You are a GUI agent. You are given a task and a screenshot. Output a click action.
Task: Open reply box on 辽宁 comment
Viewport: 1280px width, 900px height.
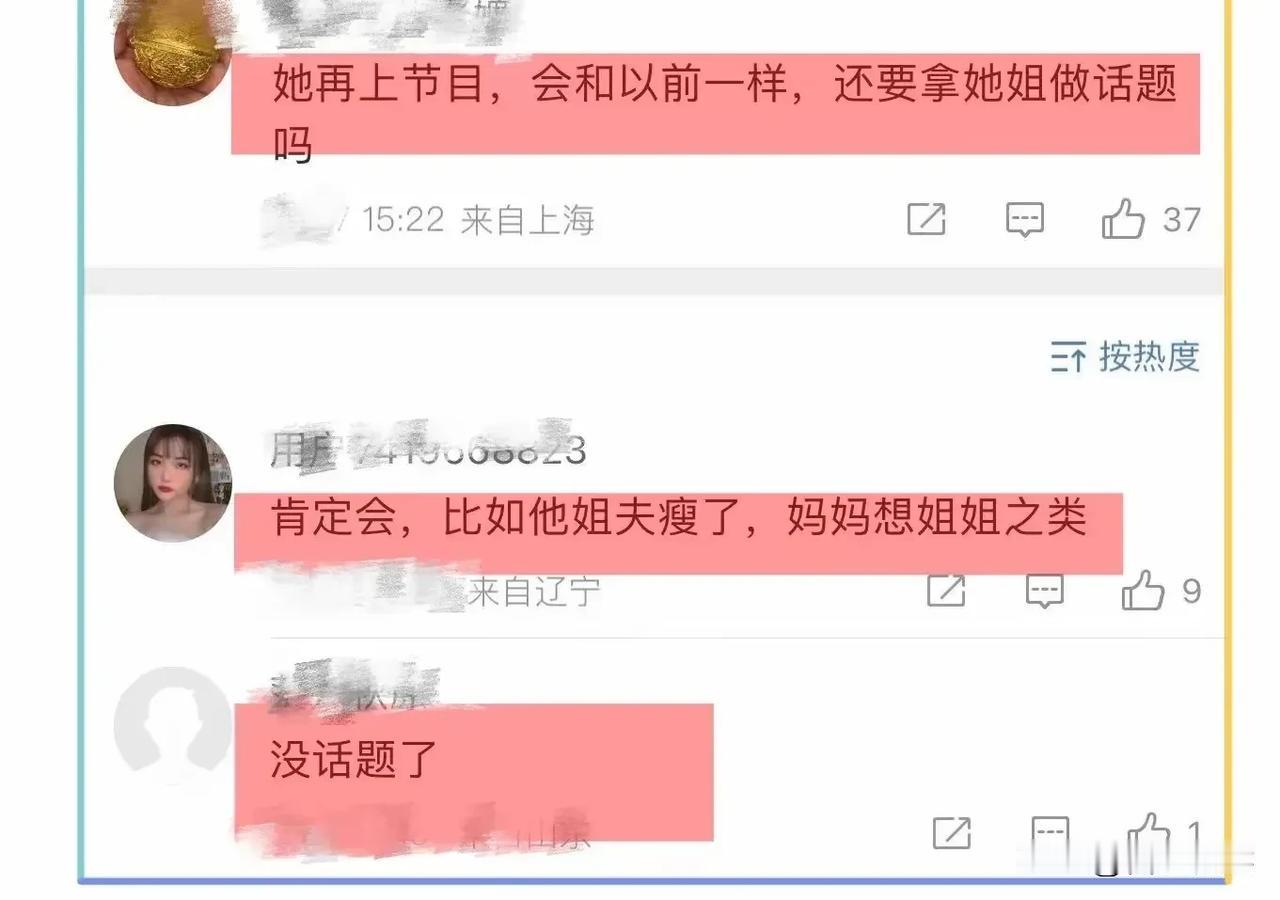pyautogui.click(x=1044, y=592)
